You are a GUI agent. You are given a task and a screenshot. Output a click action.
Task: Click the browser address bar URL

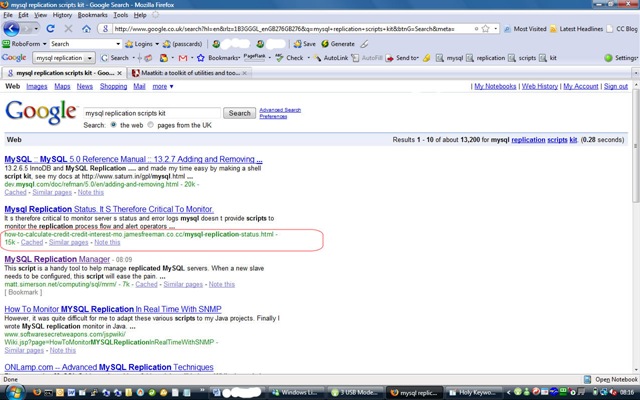pyautogui.click(x=286, y=29)
